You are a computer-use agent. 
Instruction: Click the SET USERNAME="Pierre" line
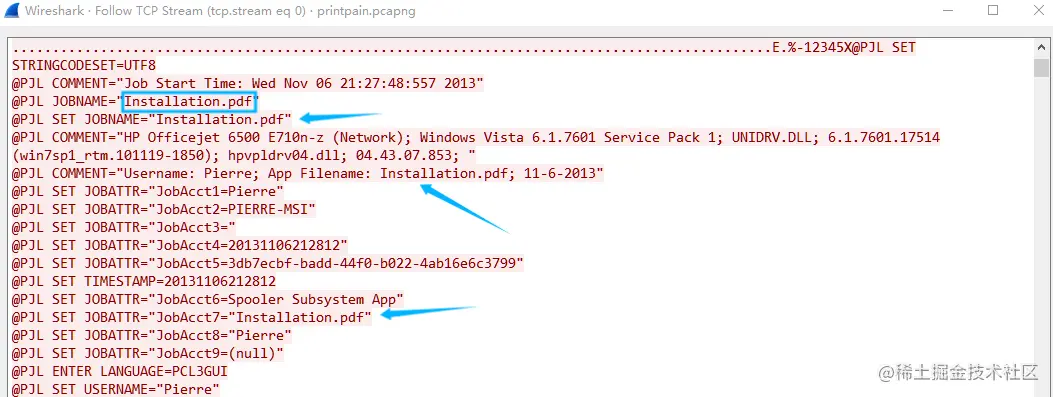[116, 389]
